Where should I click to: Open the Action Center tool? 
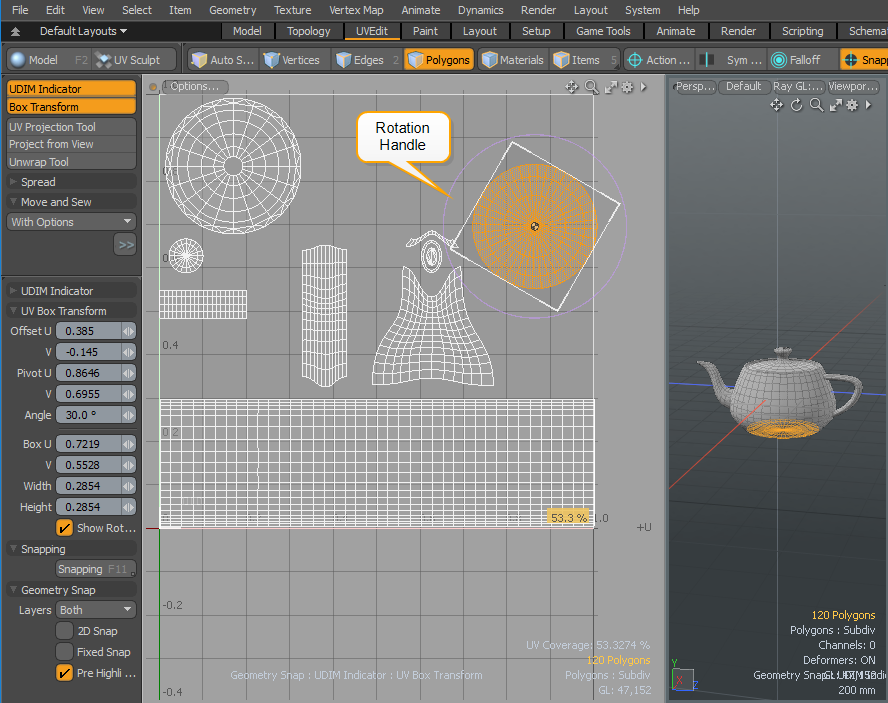tap(659, 60)
